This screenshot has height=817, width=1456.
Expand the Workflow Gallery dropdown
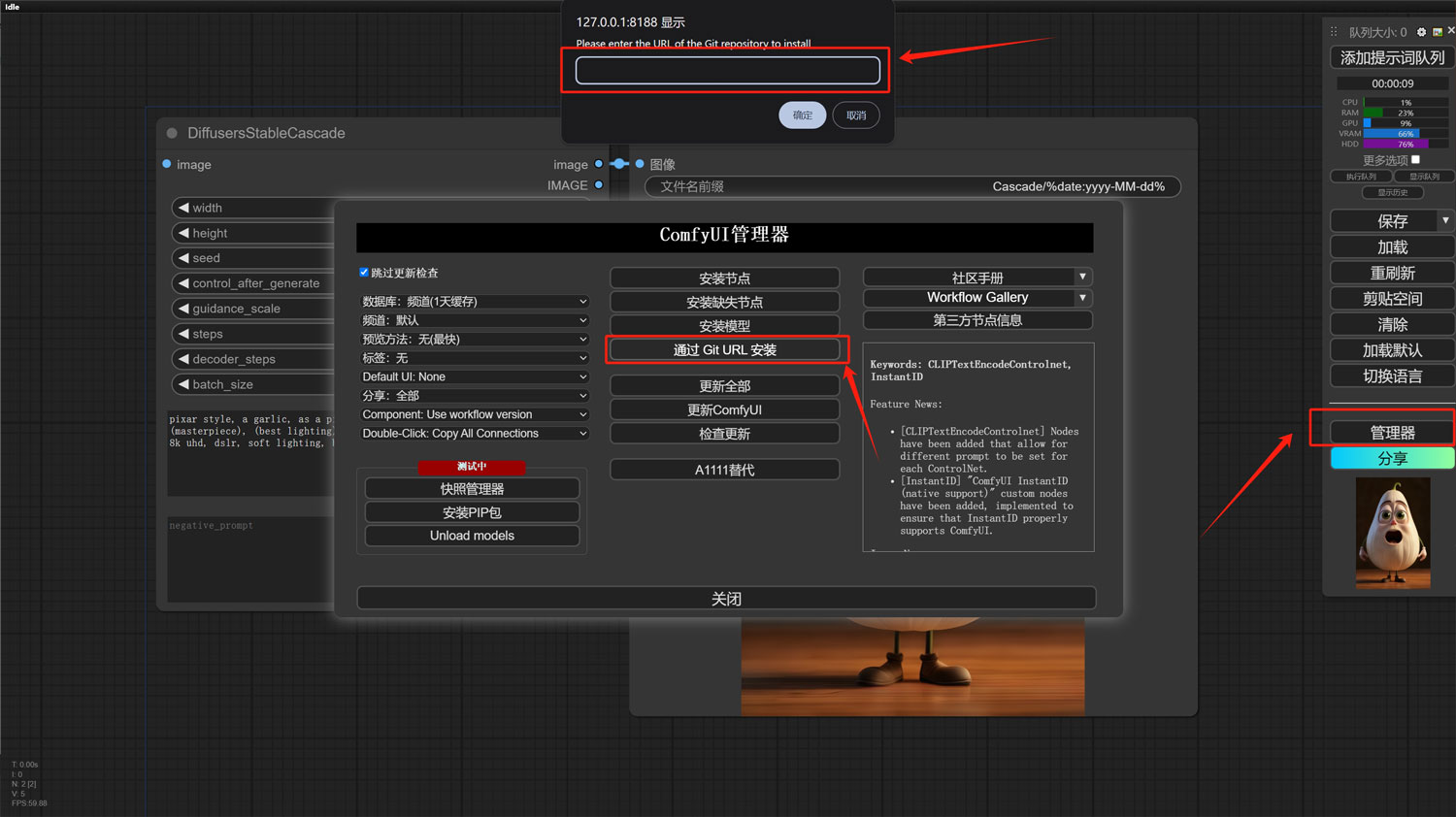pyautogui.click(x=1082, y=298)
